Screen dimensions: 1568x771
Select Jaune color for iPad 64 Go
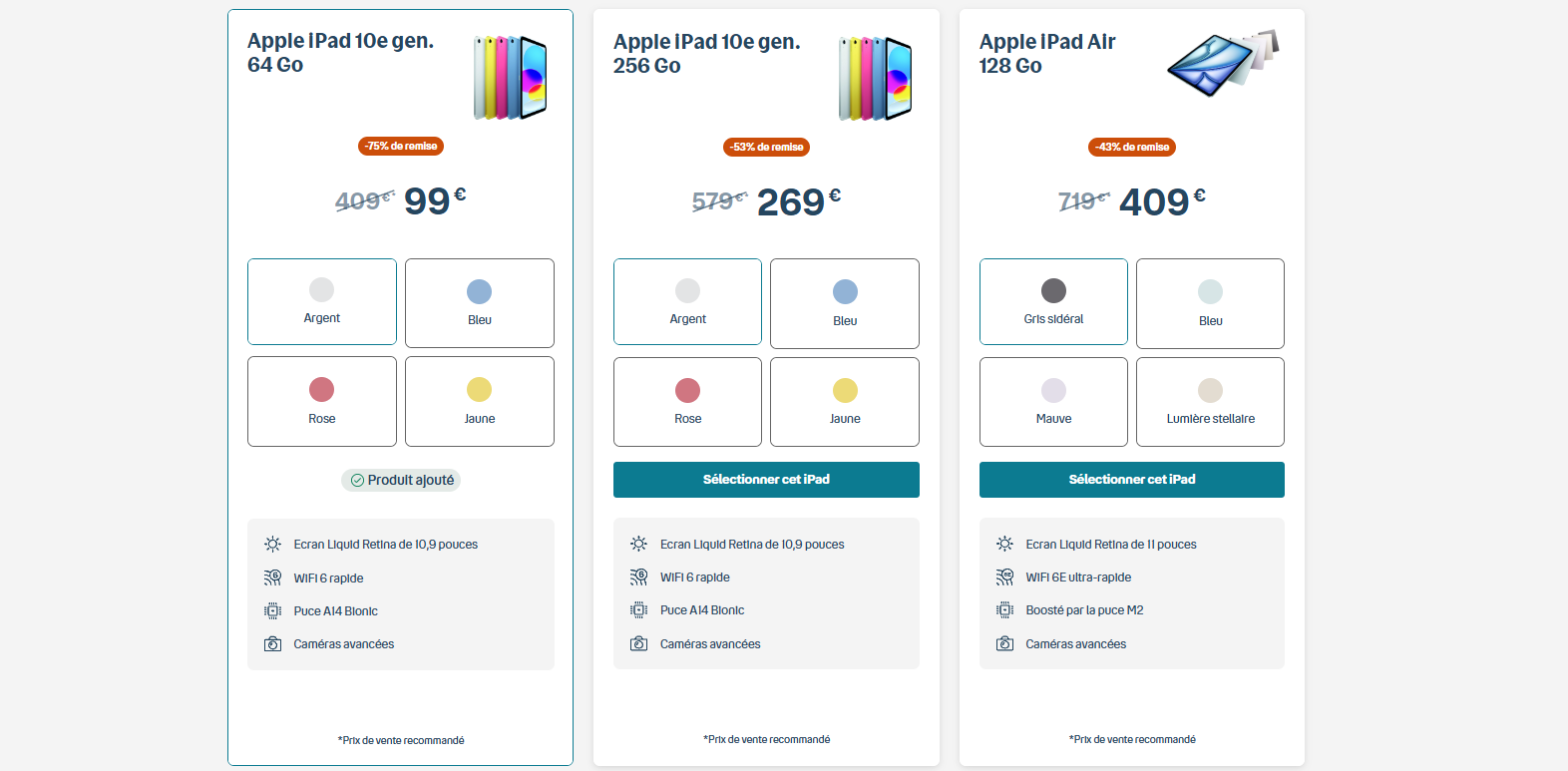[480, 401]
